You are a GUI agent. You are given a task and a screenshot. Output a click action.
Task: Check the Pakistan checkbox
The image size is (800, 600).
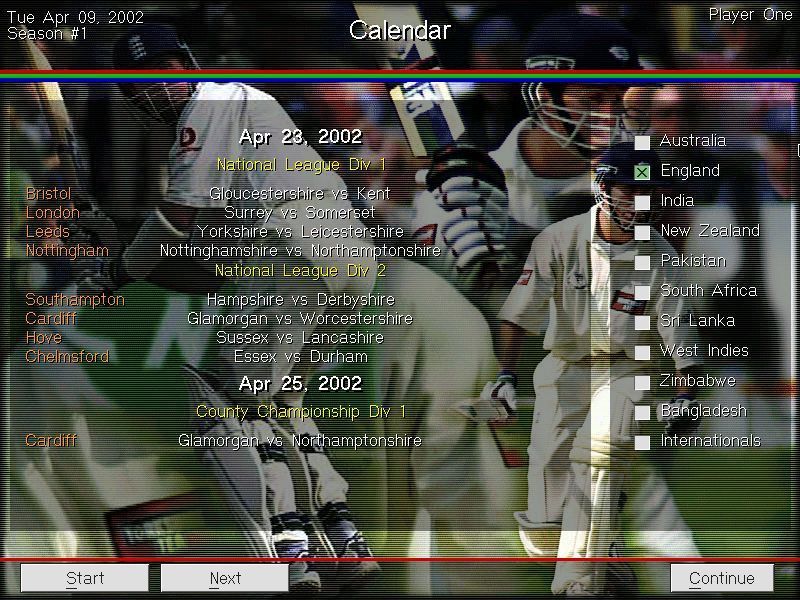[642, 262]
